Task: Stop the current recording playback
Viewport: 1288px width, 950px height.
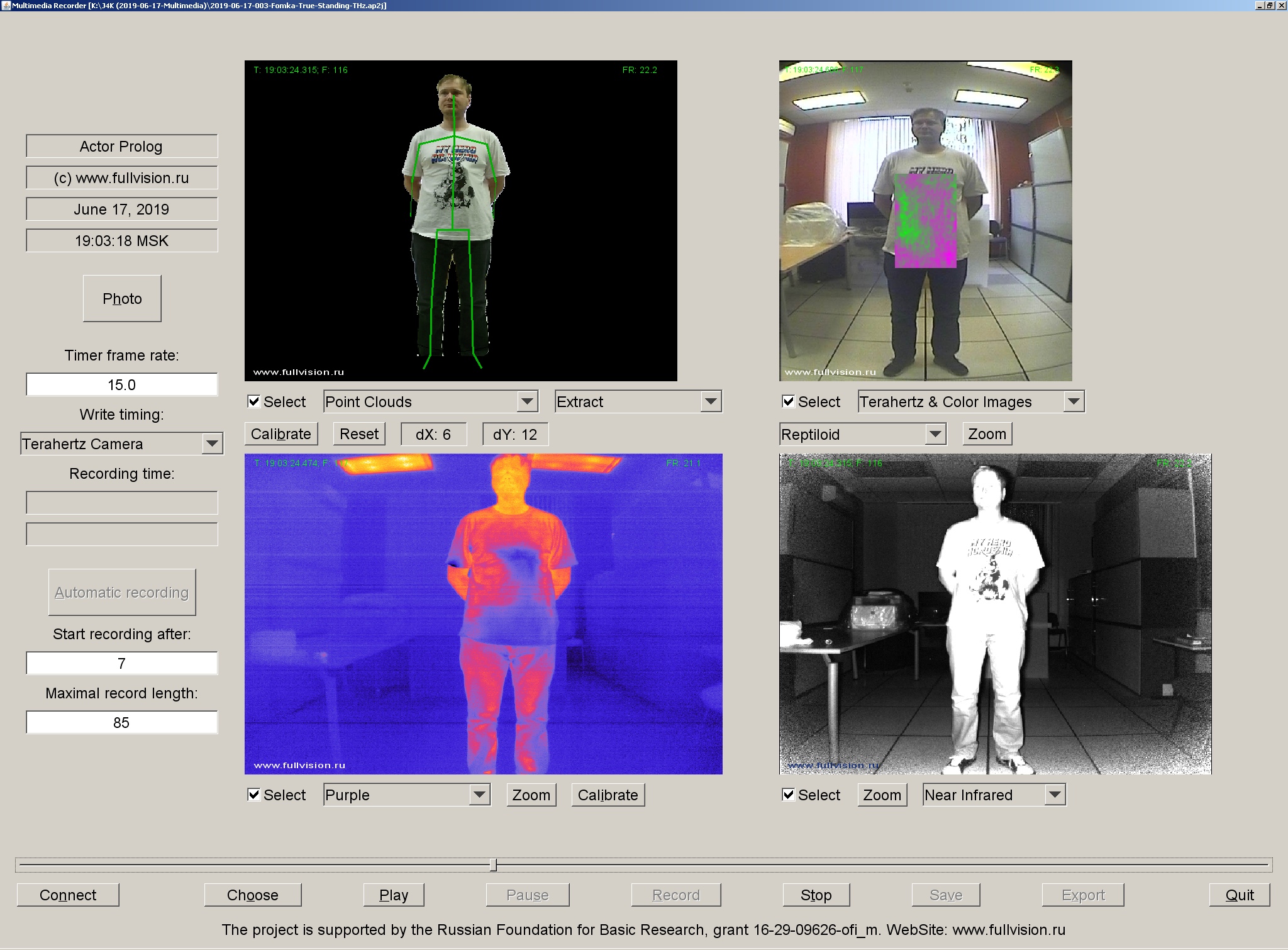Action: [816, 895]
